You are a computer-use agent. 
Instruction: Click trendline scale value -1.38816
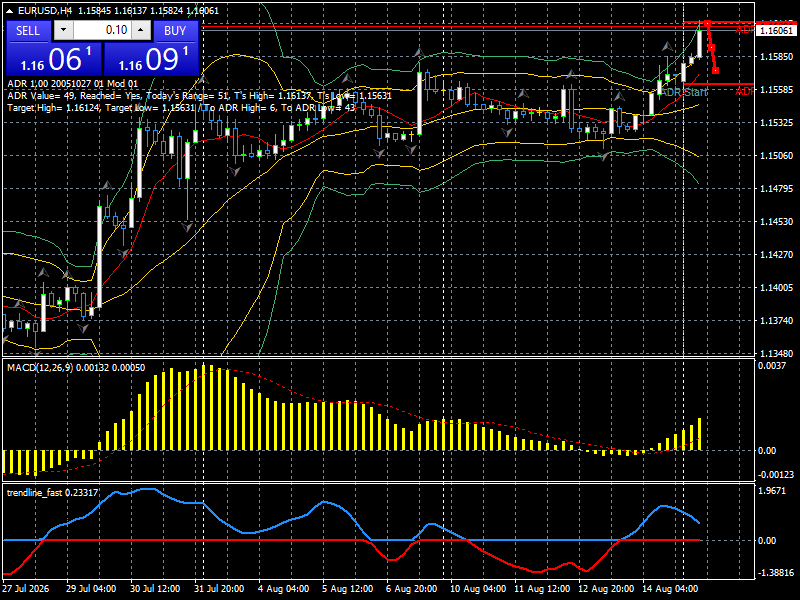point(776,572)
